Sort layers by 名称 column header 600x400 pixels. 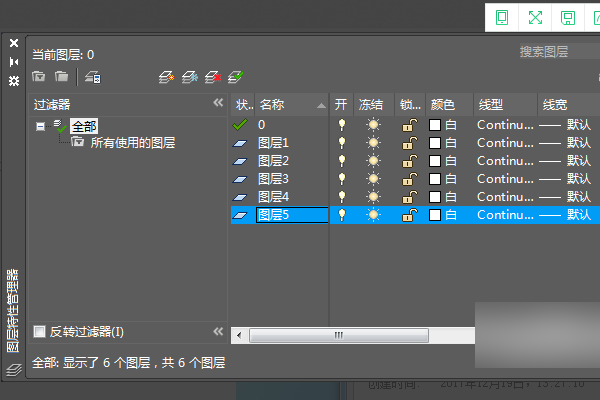(x=292, y=104)
